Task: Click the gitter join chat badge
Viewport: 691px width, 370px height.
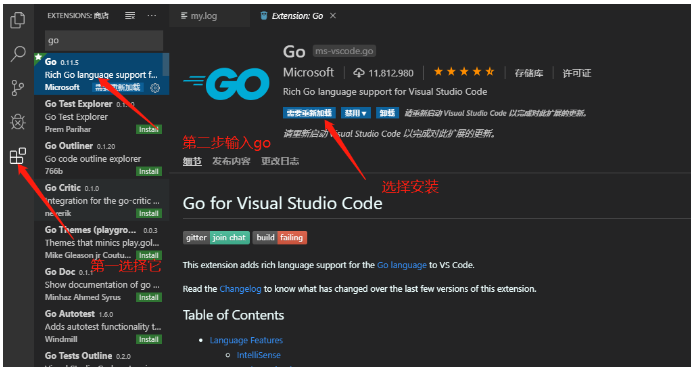Action: (216, 237)
